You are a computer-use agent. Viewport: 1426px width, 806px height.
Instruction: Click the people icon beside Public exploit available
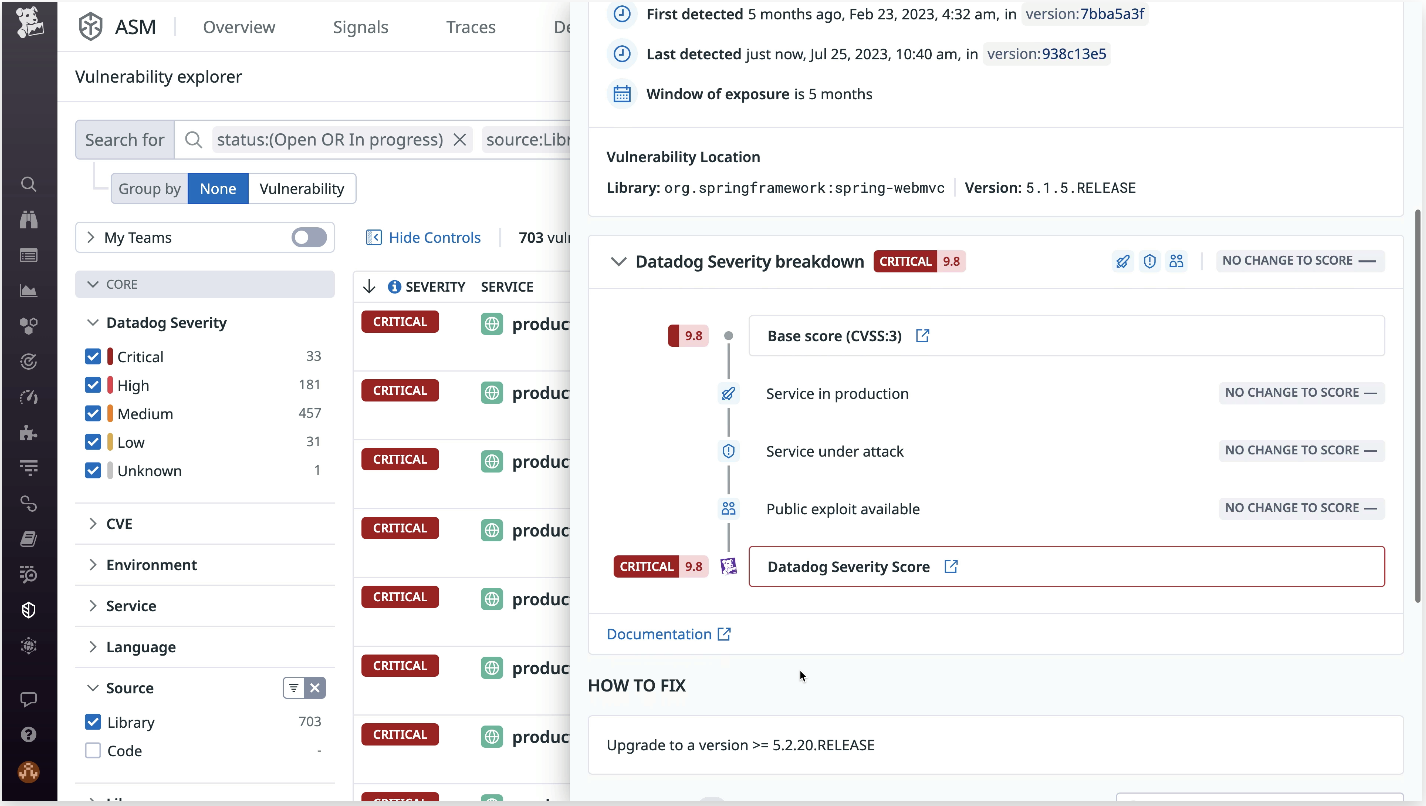[728, 509]
